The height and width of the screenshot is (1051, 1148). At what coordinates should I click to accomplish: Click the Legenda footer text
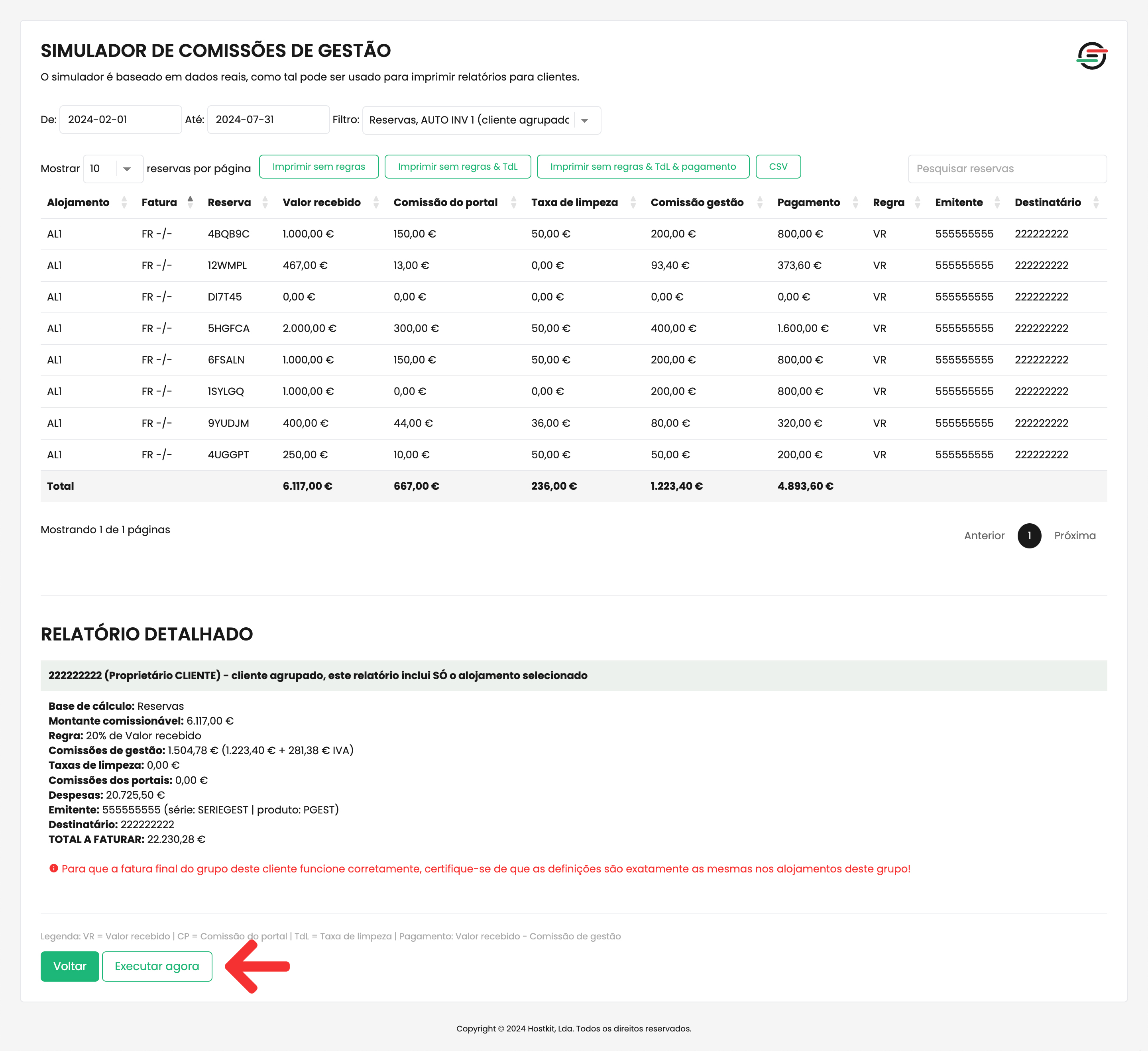coord(330,936)
